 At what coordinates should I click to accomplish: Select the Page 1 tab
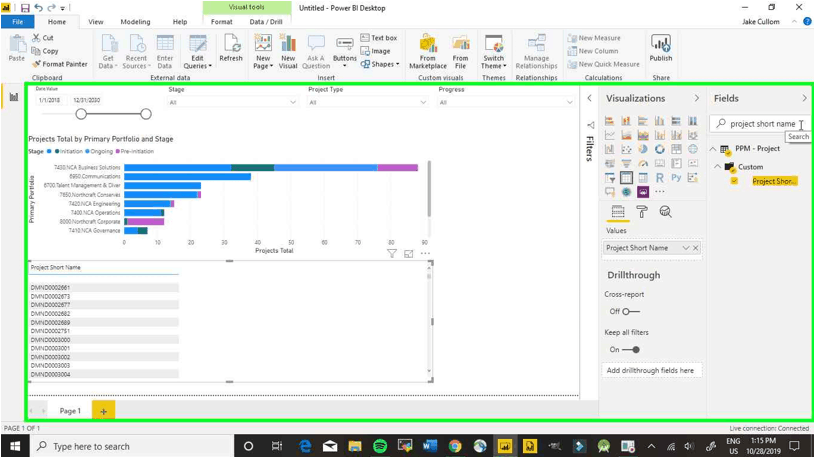pyautogui.click(x=70, y=411)
